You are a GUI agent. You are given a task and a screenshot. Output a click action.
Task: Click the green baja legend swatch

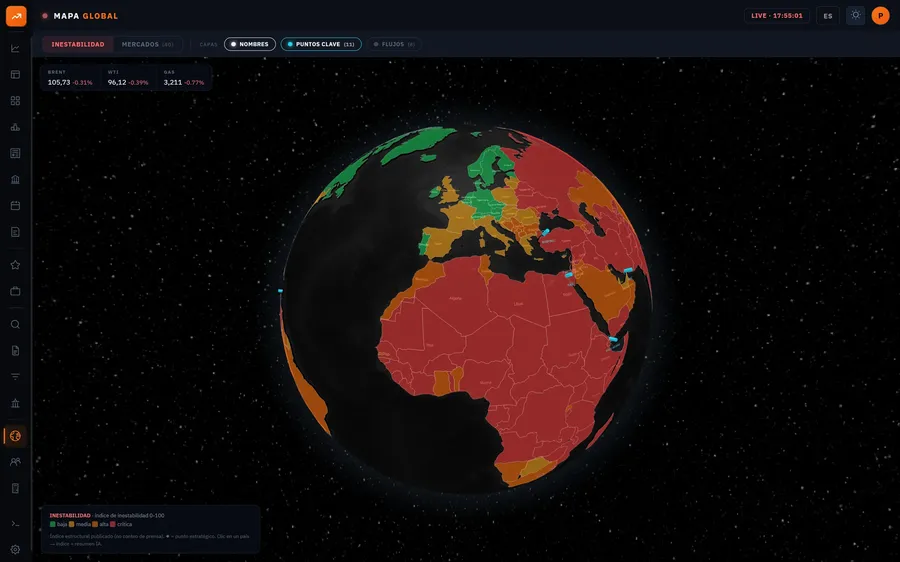[53, 524]
